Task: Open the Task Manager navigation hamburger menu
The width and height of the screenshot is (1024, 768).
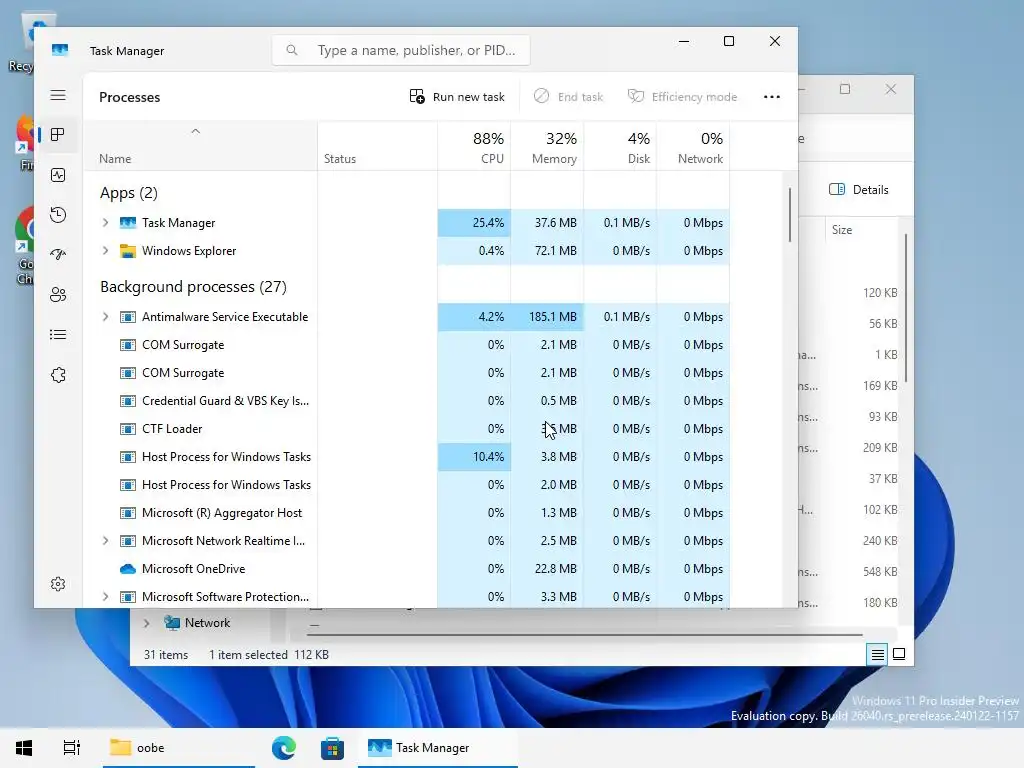Action: [58, 95]
